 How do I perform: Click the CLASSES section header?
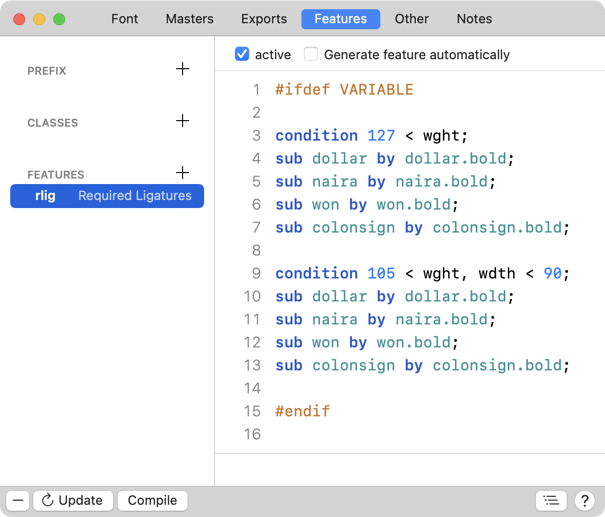53,123
